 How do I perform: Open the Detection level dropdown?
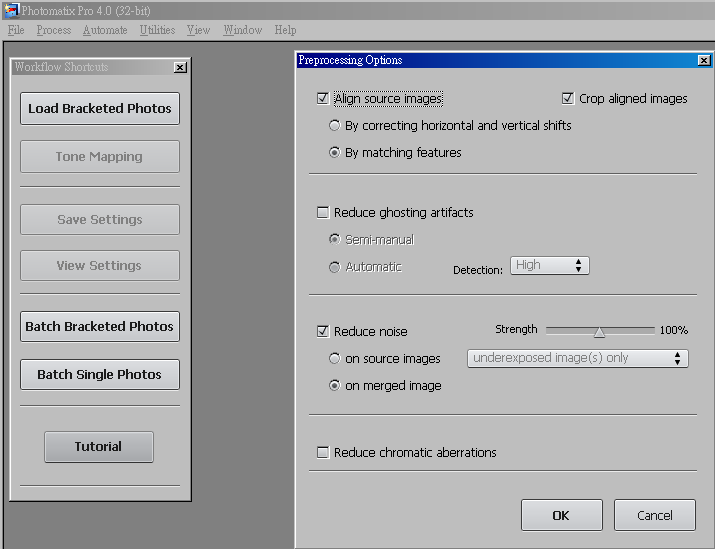[549, 265]
